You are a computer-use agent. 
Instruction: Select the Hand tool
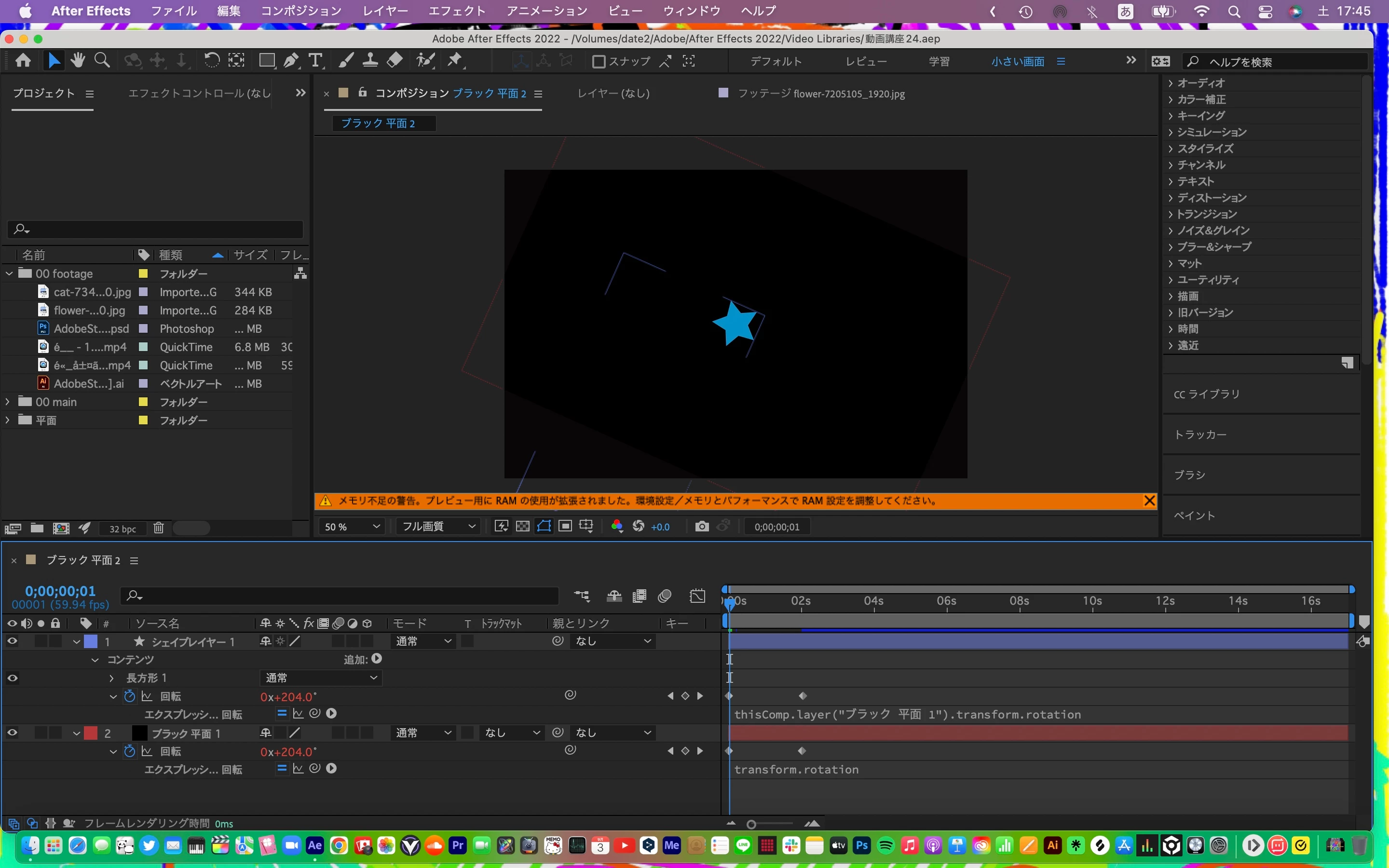78,60
